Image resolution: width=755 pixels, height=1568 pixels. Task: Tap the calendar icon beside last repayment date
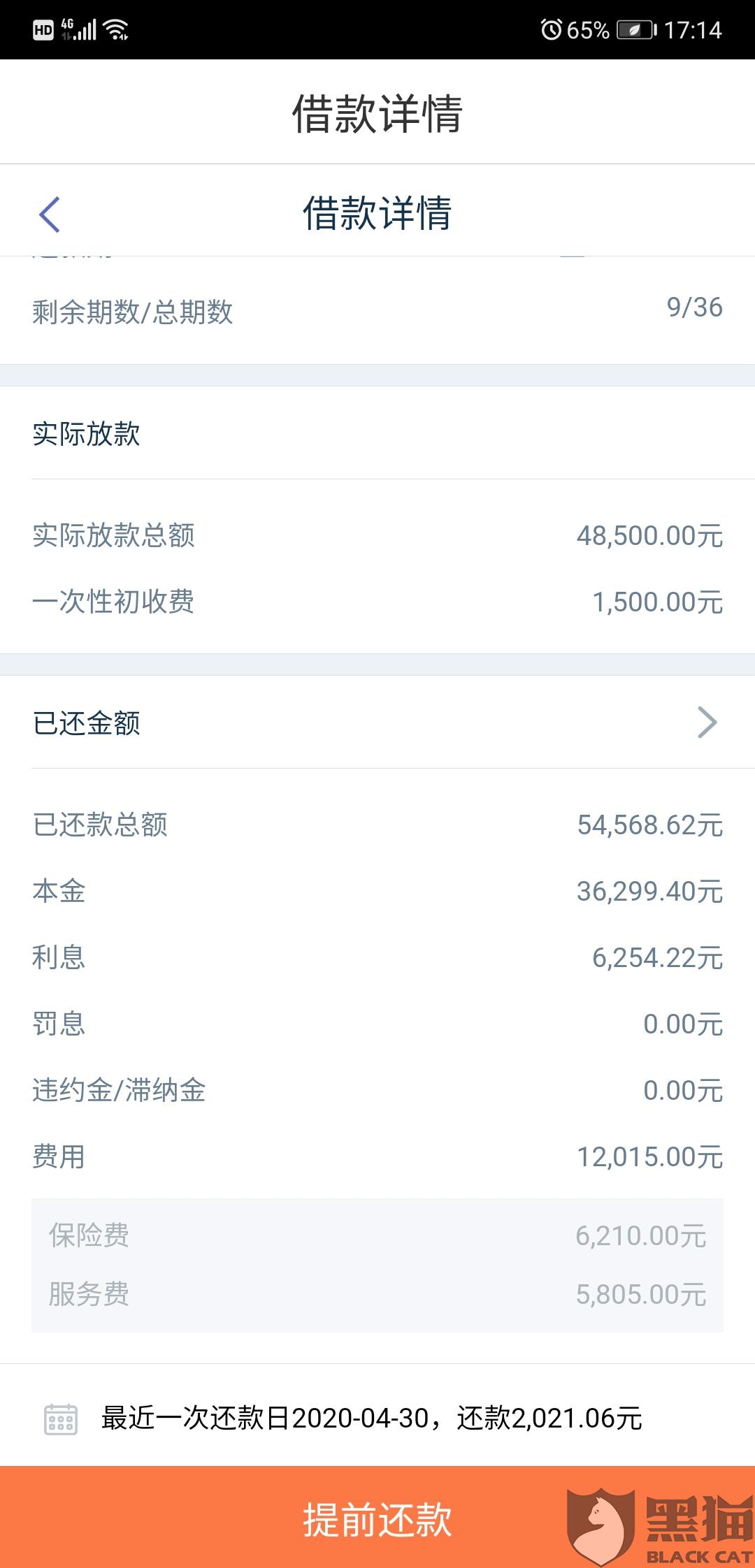coord(61,1419)
